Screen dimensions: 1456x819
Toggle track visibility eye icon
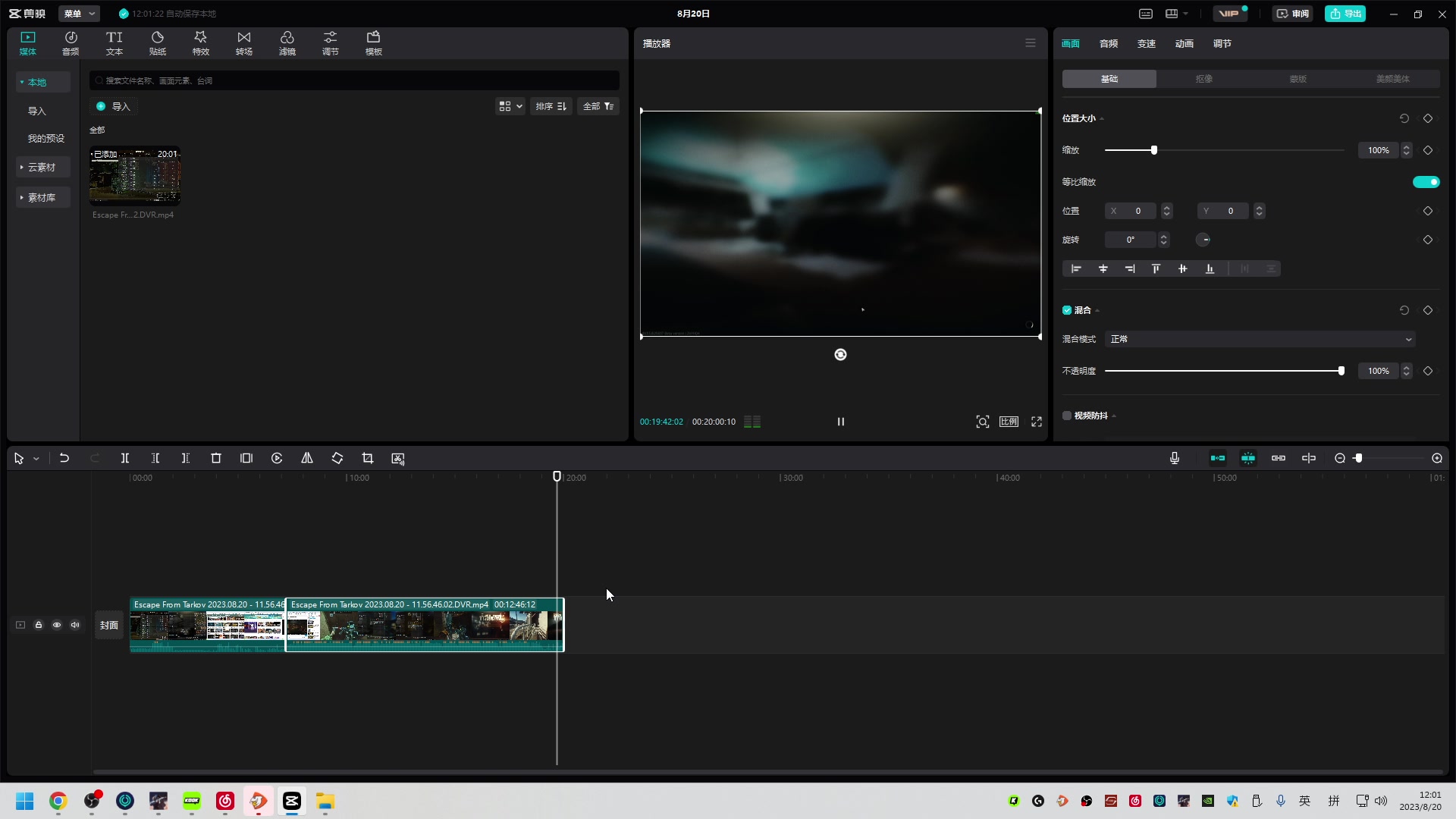coord(57,625)
